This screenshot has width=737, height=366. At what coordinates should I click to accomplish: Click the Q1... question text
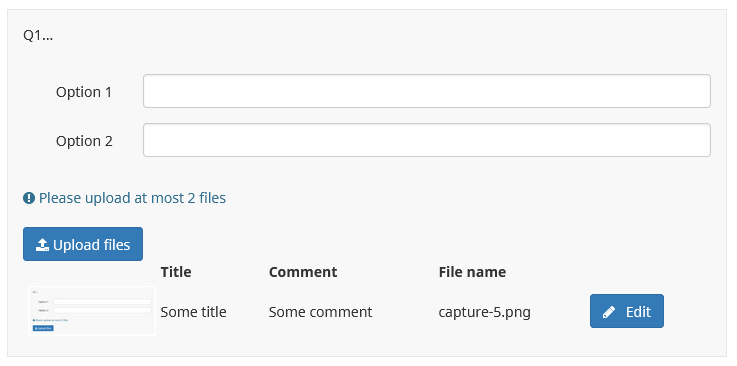point(38,36)
